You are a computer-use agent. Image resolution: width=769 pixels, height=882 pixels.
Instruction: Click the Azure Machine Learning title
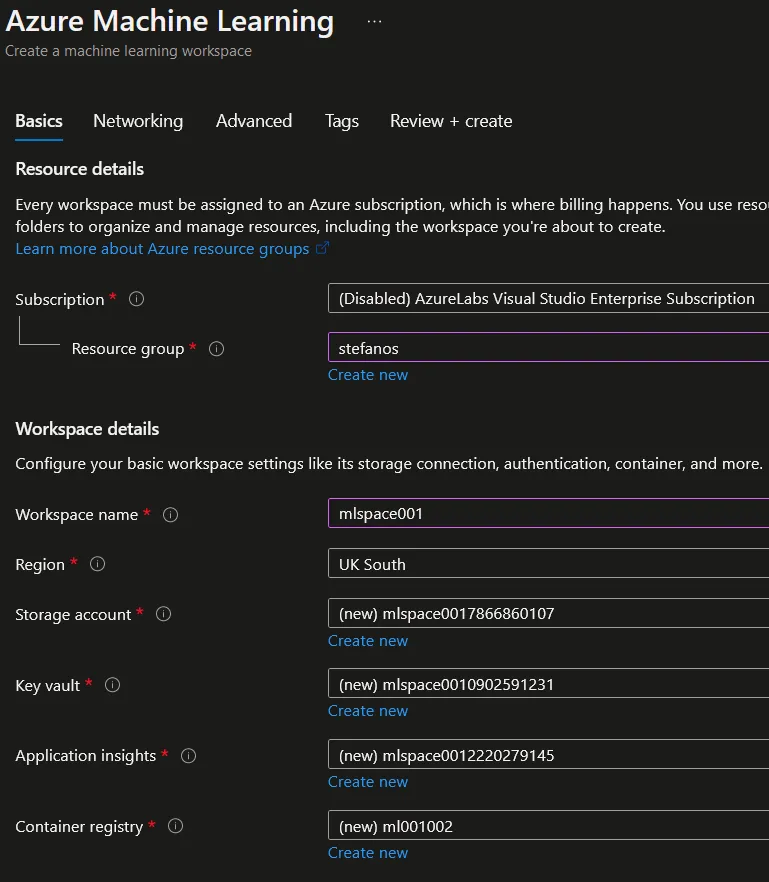click(x=169, y=21)
